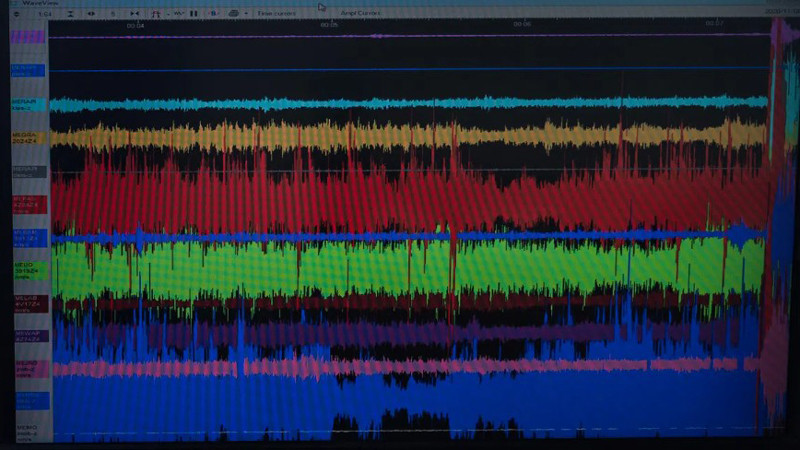Click the 1:64 scale value in toolbar
This screenshot has width=800, height=450.
pyautogui.click(x=45, y=14)
